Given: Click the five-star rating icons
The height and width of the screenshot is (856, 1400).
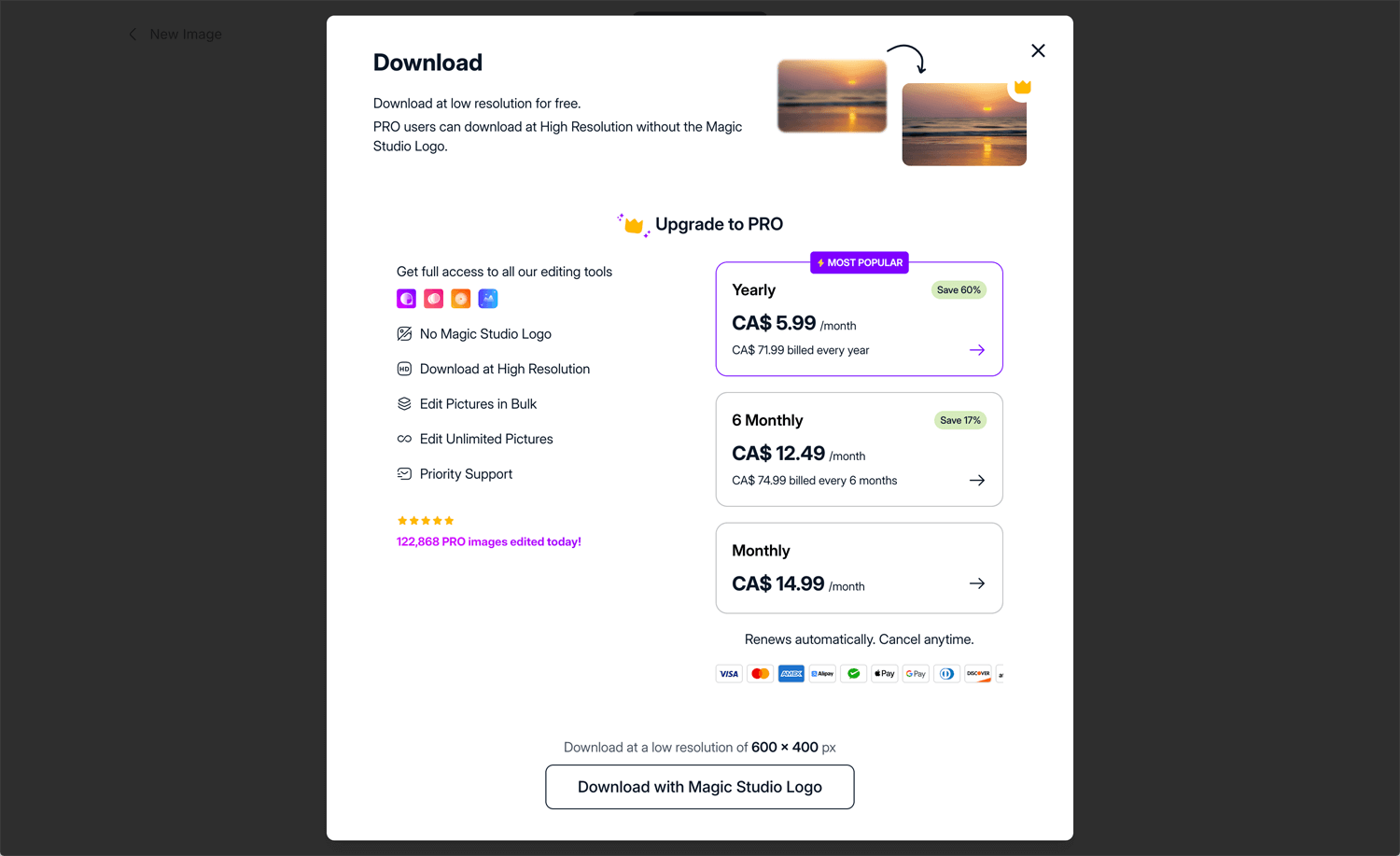Looking at the screenshot, I should click(x=426, y=521).
